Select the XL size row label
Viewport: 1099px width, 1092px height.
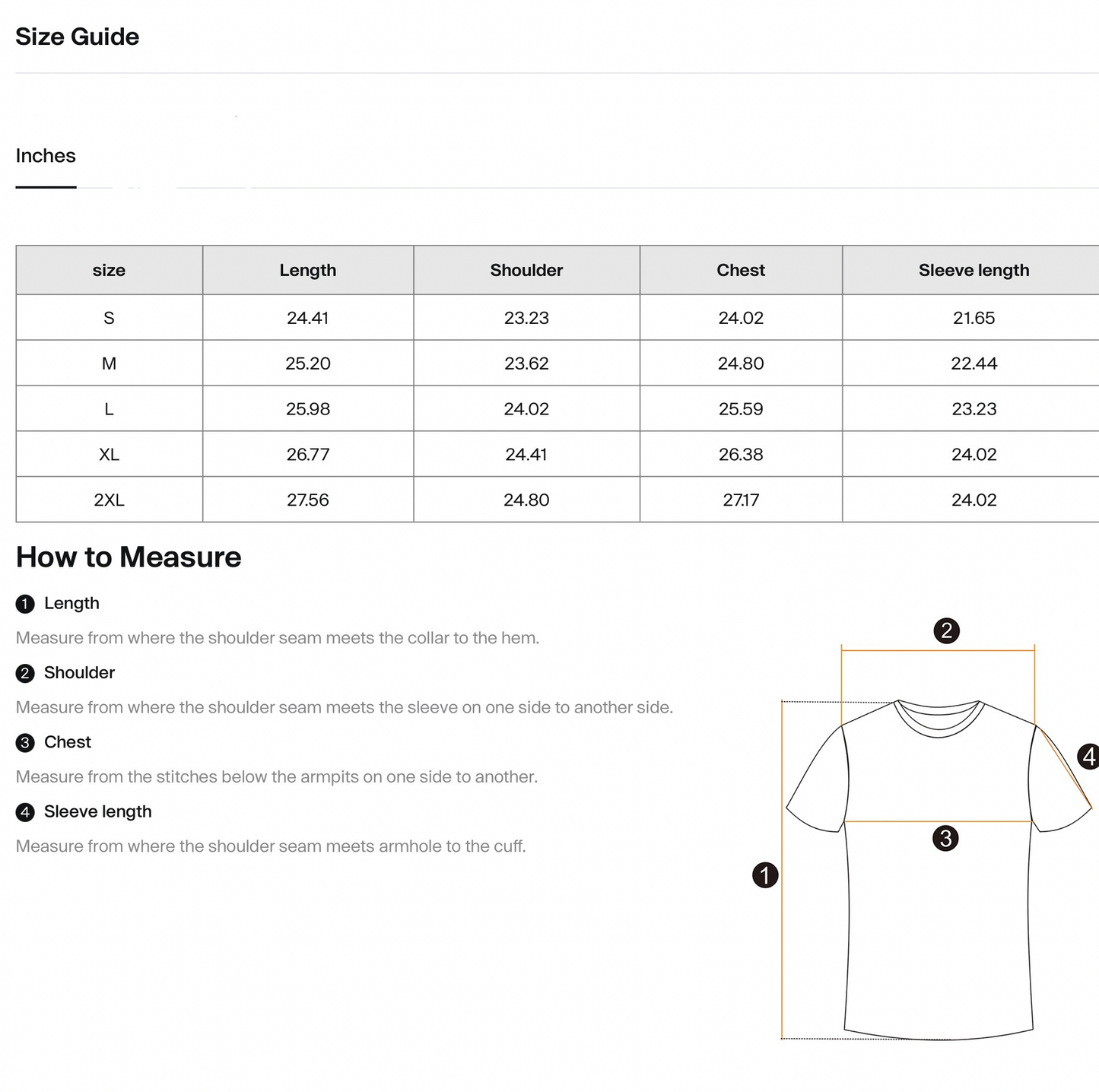109,454
